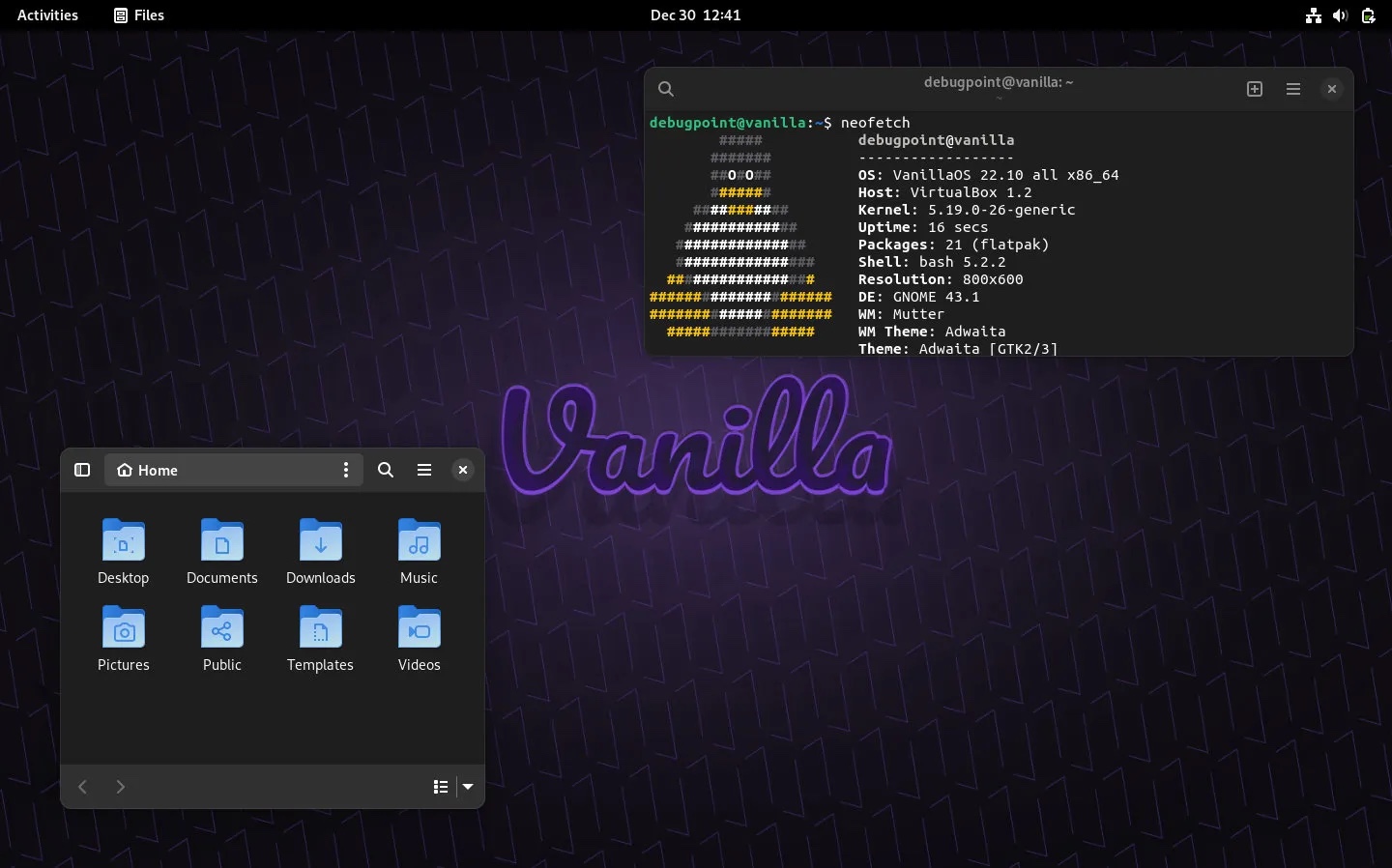This screenshot has width=1392, height=868.
Task: Expand the view options chevron in Files
Action: tap(468, 787)
